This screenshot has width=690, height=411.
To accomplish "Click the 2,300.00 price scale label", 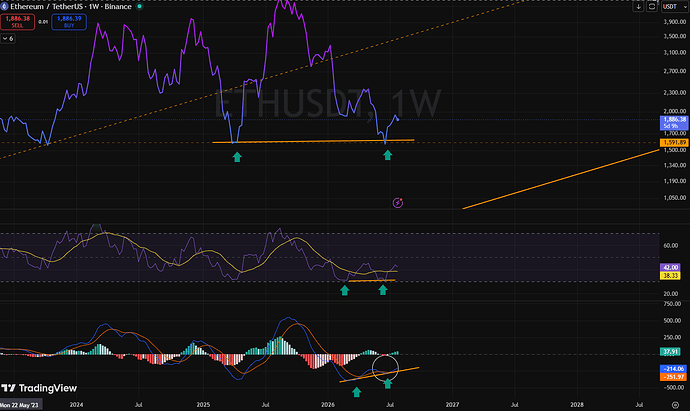I will 675,93.
